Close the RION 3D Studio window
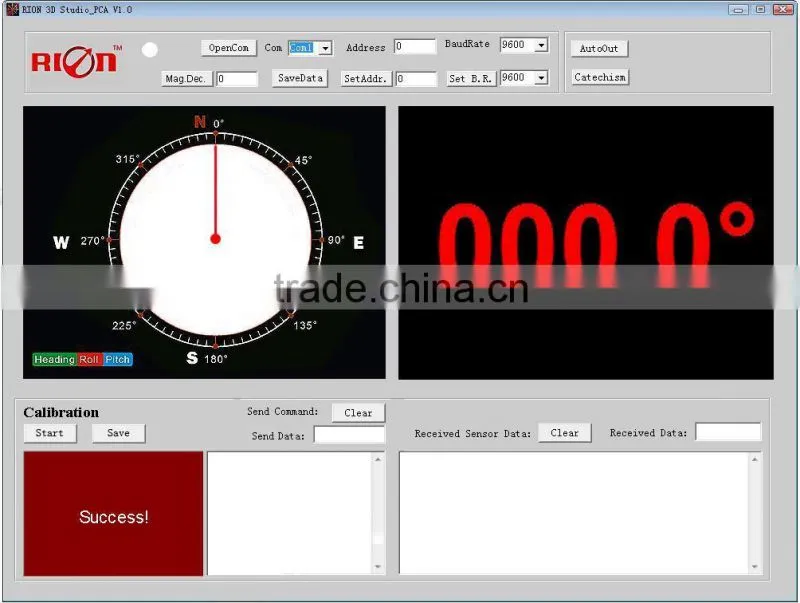800x603 pixels. (x=783, y=9)
